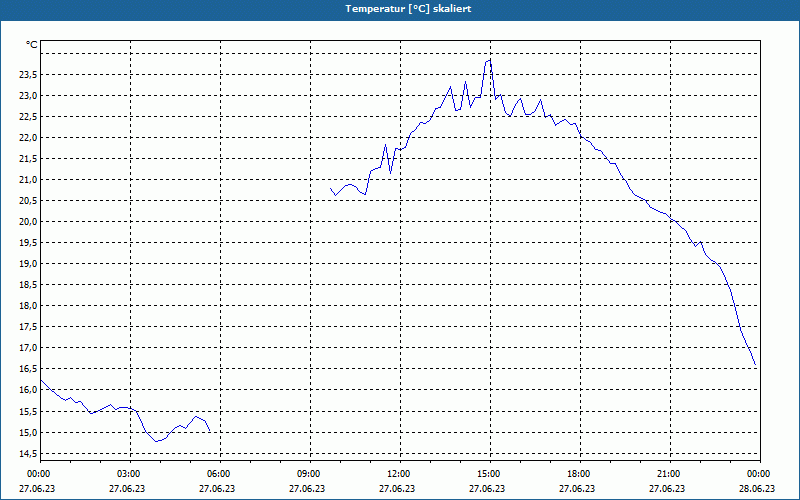Click the 16,5 y-axis label

tap(28, 369)
